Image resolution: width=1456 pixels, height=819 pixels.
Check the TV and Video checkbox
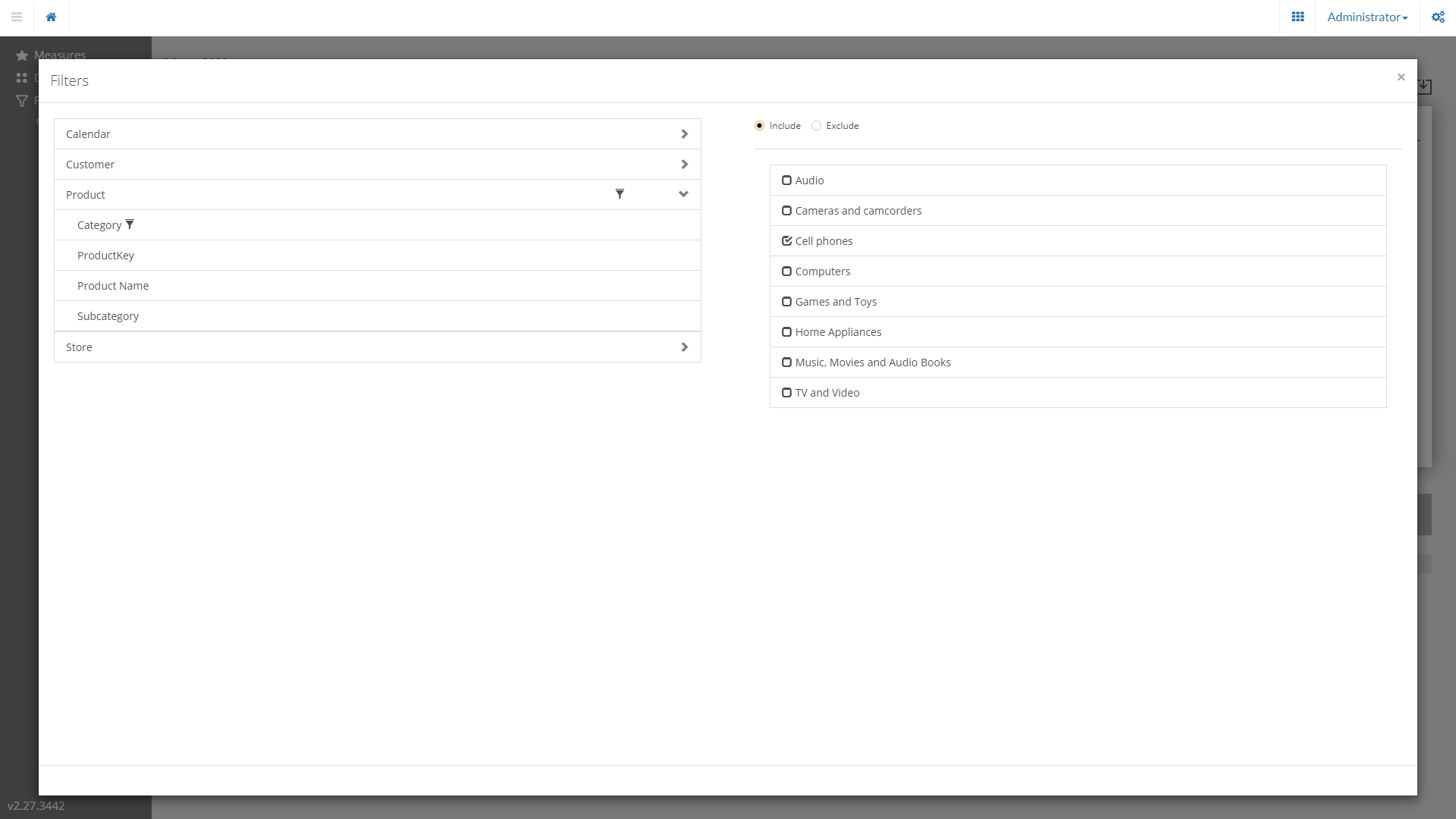(x=786, y=393)
